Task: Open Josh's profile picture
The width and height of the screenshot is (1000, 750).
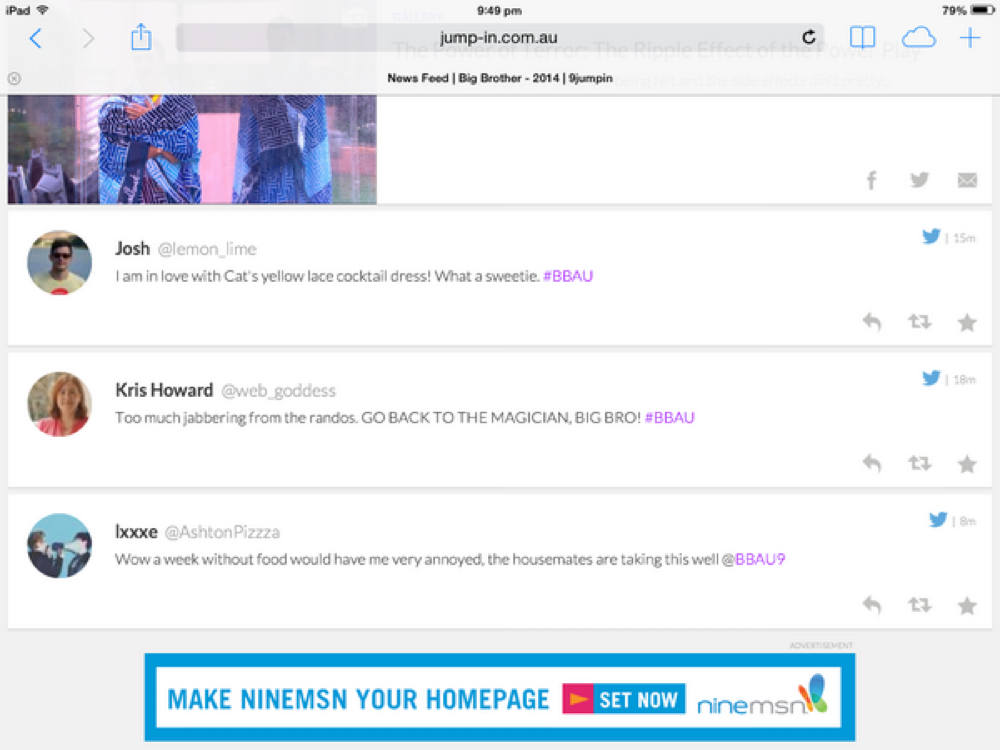Action: coord(59,263)
